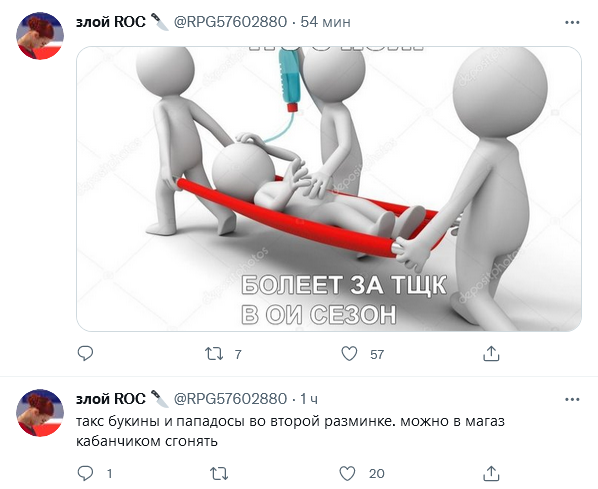Click @RPG57602880 handle in the first tweet
The height and width of the screenshot is (489, 598).
point(230,22)
